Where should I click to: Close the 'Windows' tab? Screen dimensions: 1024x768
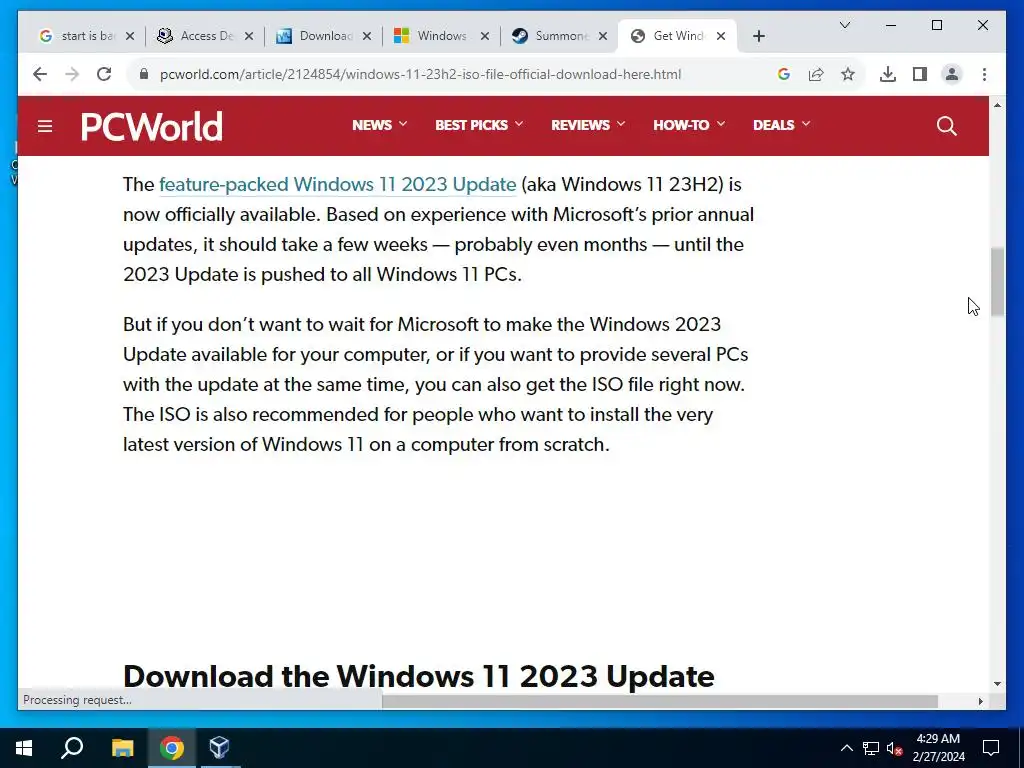485,36
